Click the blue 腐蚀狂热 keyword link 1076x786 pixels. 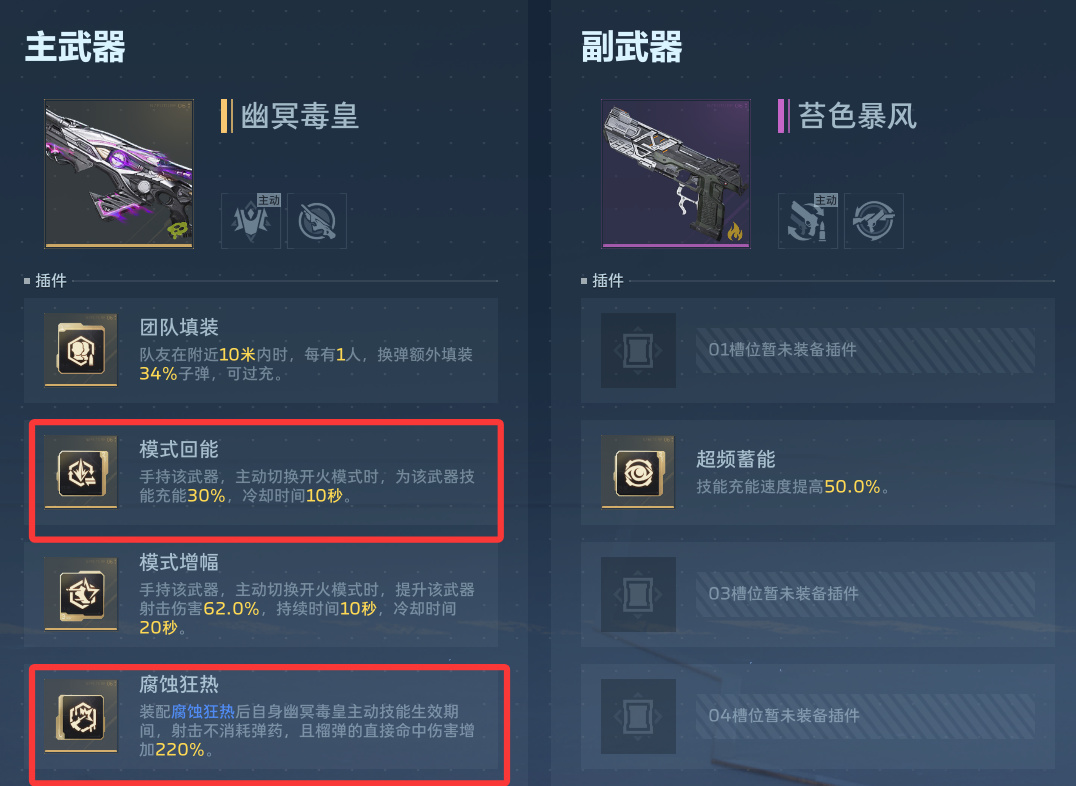pos(202,711)
